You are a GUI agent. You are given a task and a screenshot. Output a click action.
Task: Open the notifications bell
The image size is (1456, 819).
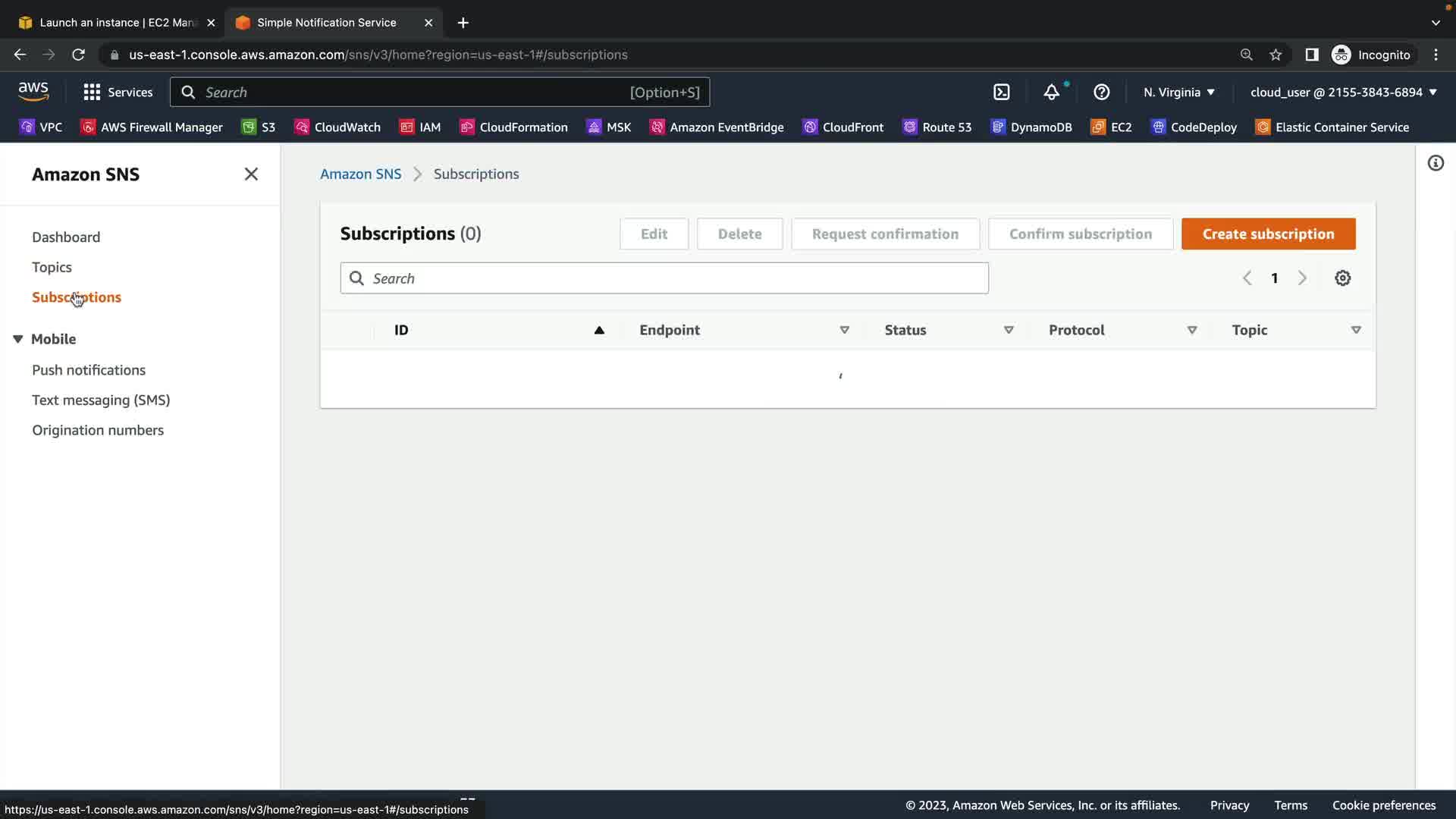pos(1051,93)
